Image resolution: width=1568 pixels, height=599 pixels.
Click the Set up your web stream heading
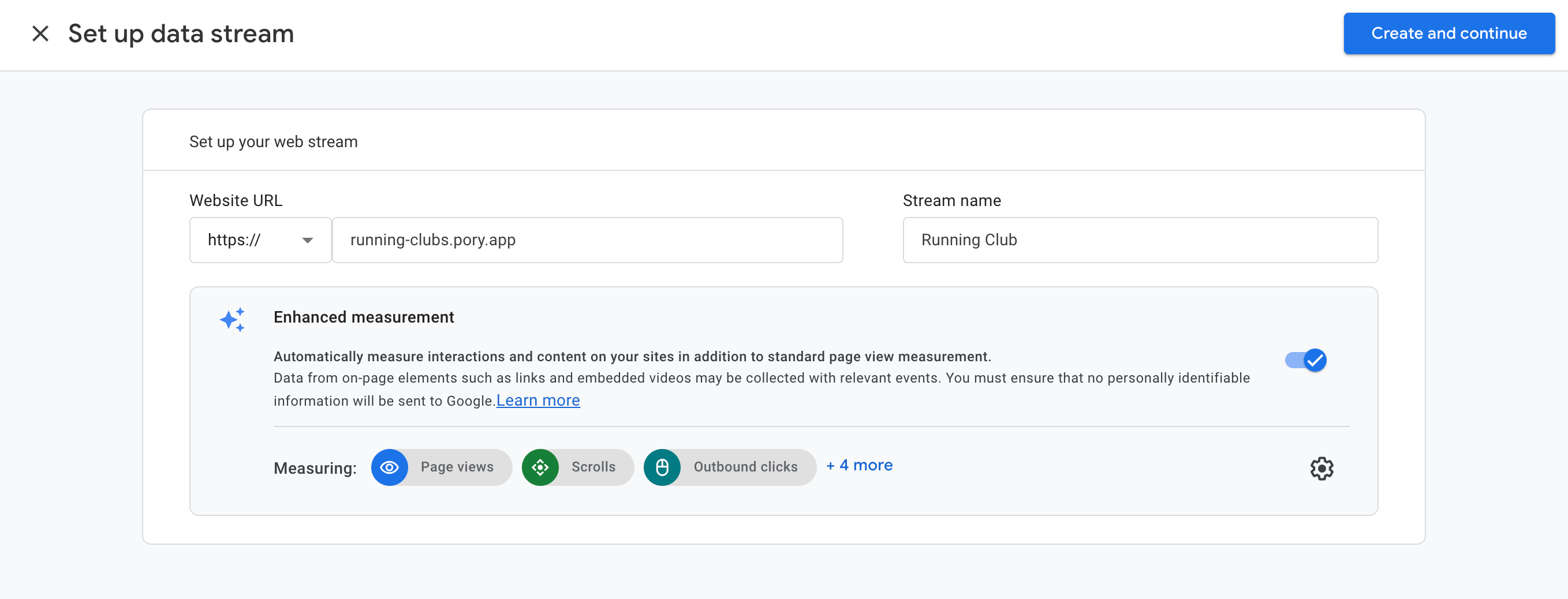tap(273, 142)
